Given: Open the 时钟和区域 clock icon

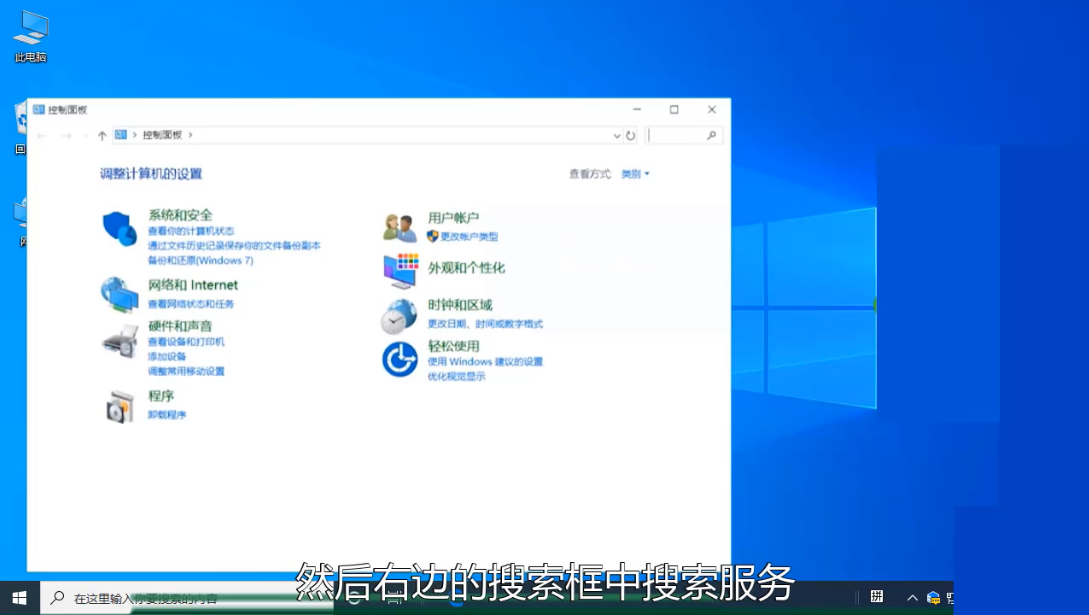Looking at the screenshot, I should click(399, 316).
